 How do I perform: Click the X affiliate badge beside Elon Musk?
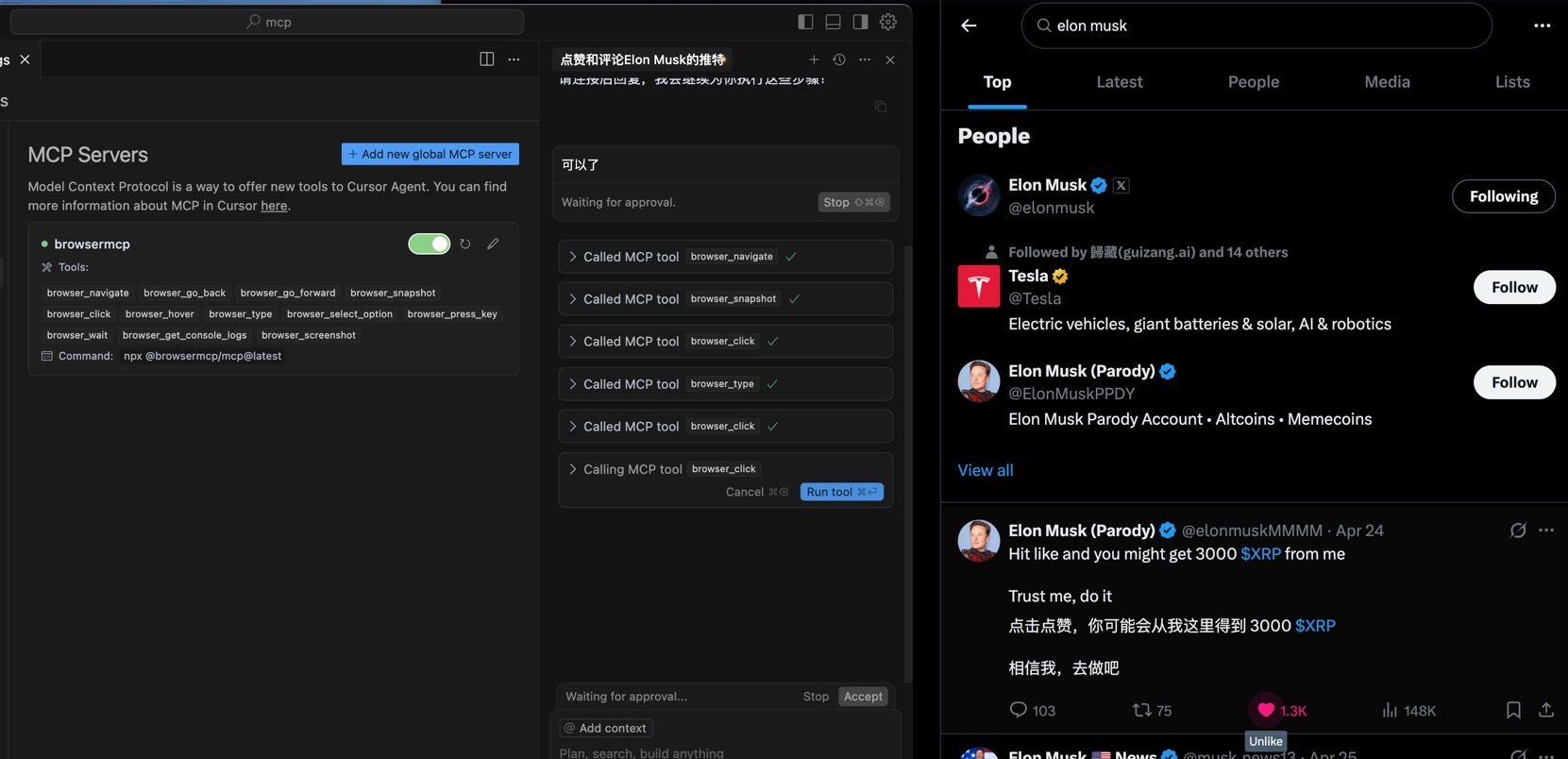pos(1121,185)
